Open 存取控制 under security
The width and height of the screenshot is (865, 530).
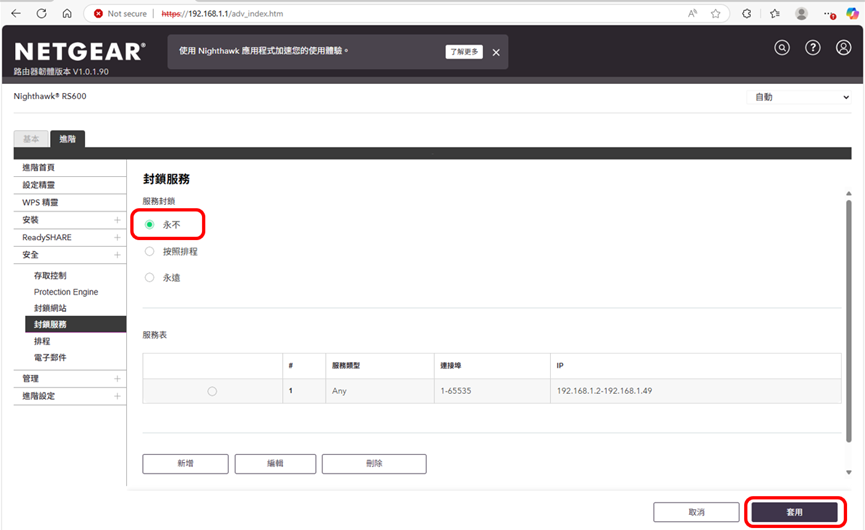[x=50, y=276]
